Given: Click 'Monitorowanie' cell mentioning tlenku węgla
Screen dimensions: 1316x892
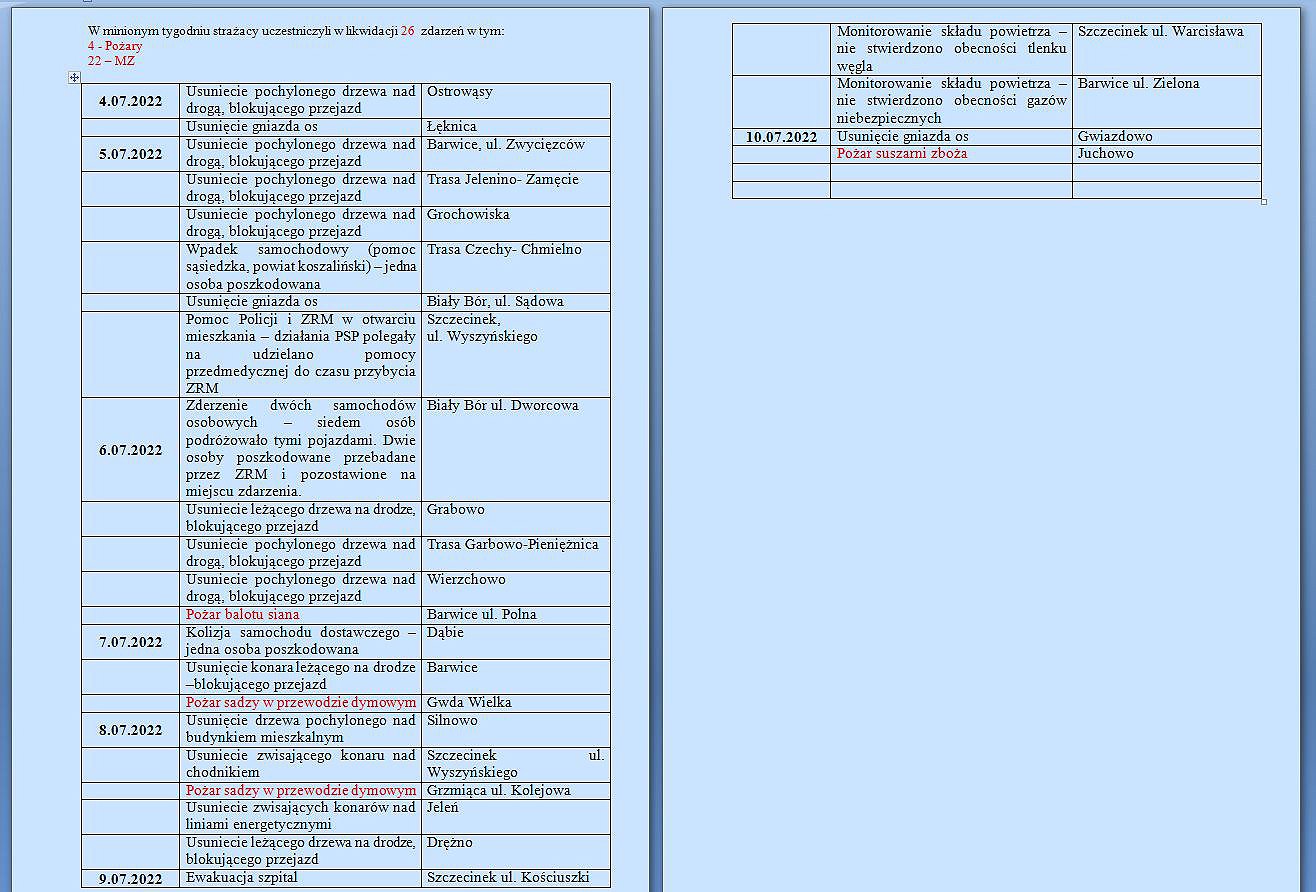Looking at the screenshot, I should pyautogui.click(x=951, y=49).
